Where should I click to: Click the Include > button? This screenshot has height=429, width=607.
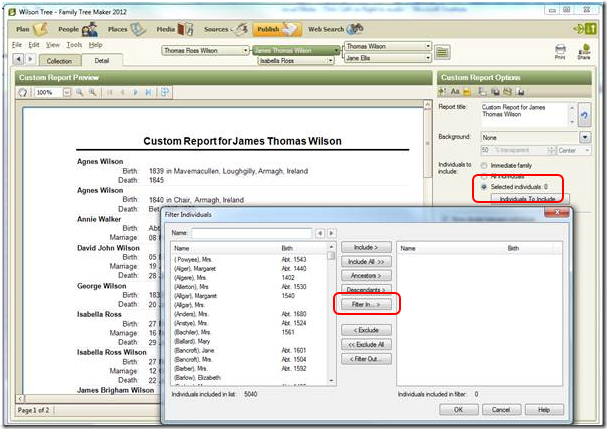click(x=366, y=247)
